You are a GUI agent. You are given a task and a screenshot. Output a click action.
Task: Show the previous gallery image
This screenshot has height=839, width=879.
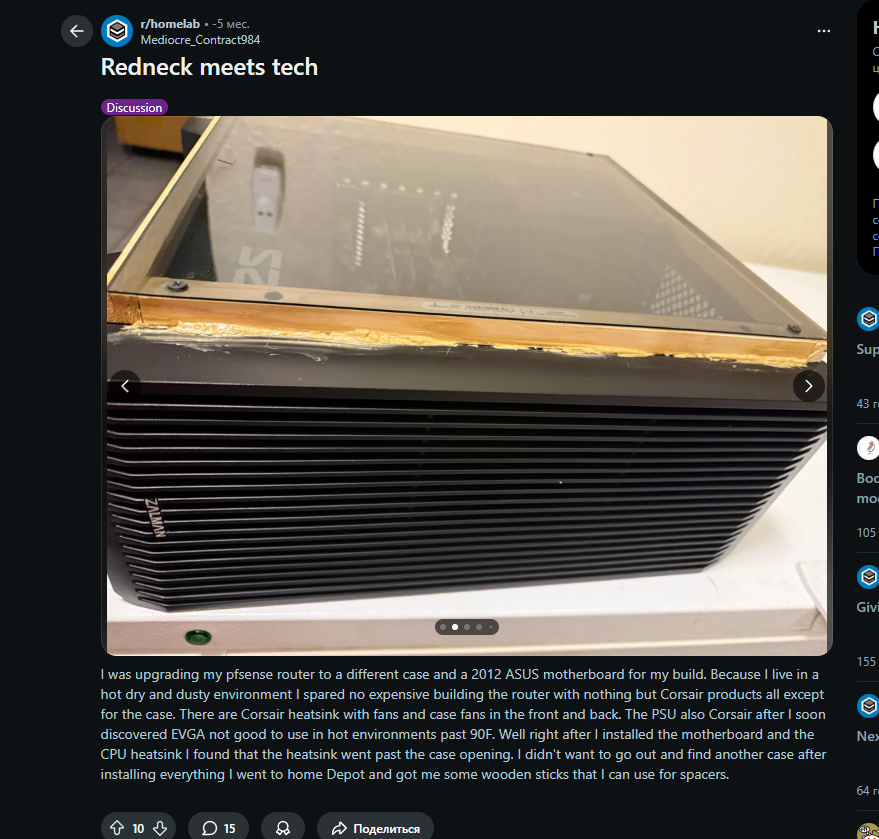tap(125, 386)
